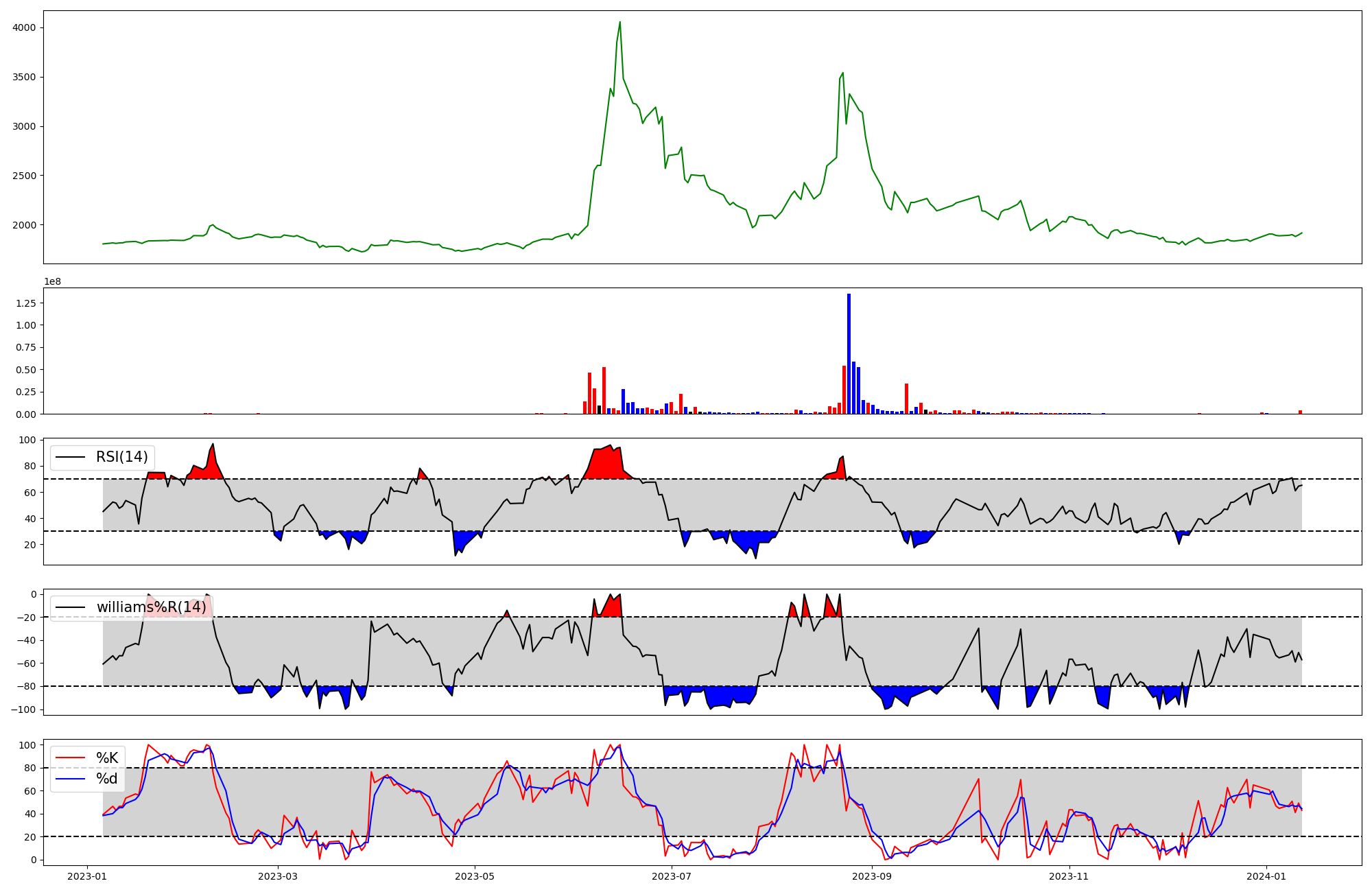Viewport: 1372px width, 892px height.
Task: Click the 4000 price axis tick label
Action: [23, 27]
